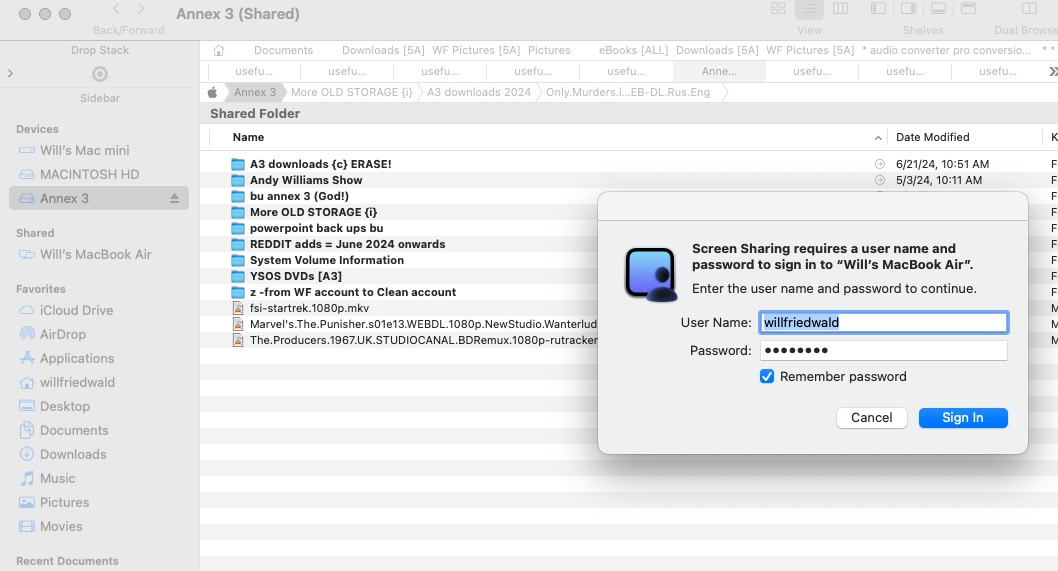Screen dimensions: 1058x571
Task: Open Will's MacBook Air under Shared
Action: tap(99, 254)
